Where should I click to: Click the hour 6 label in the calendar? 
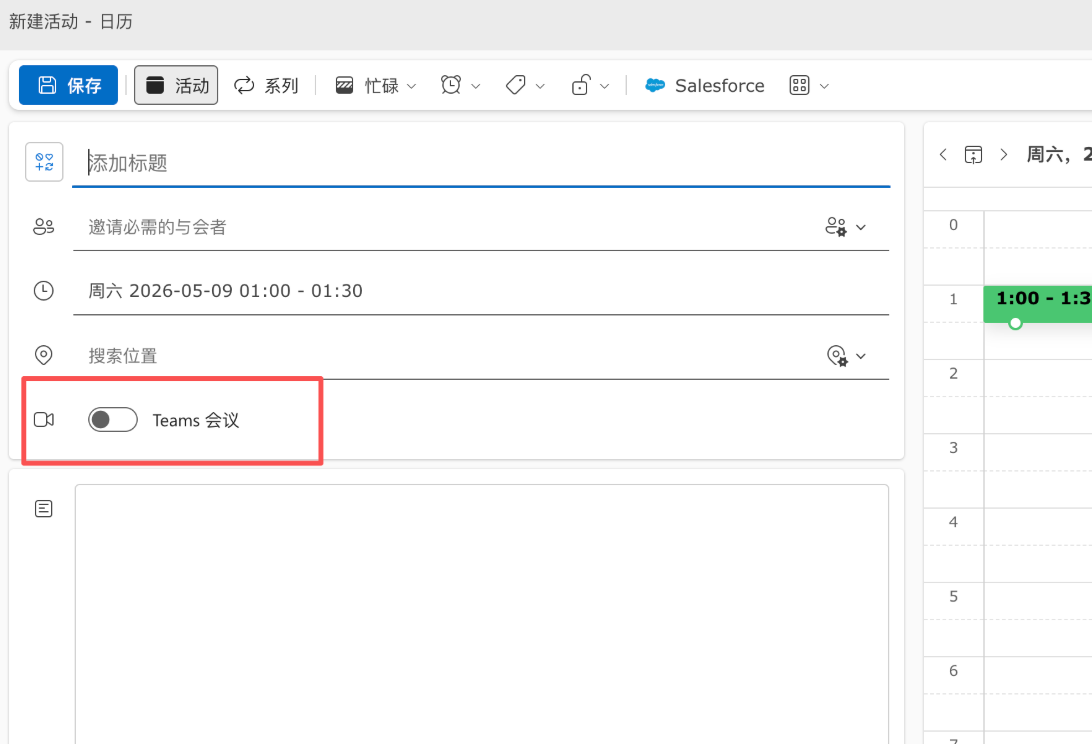(953, 670)
